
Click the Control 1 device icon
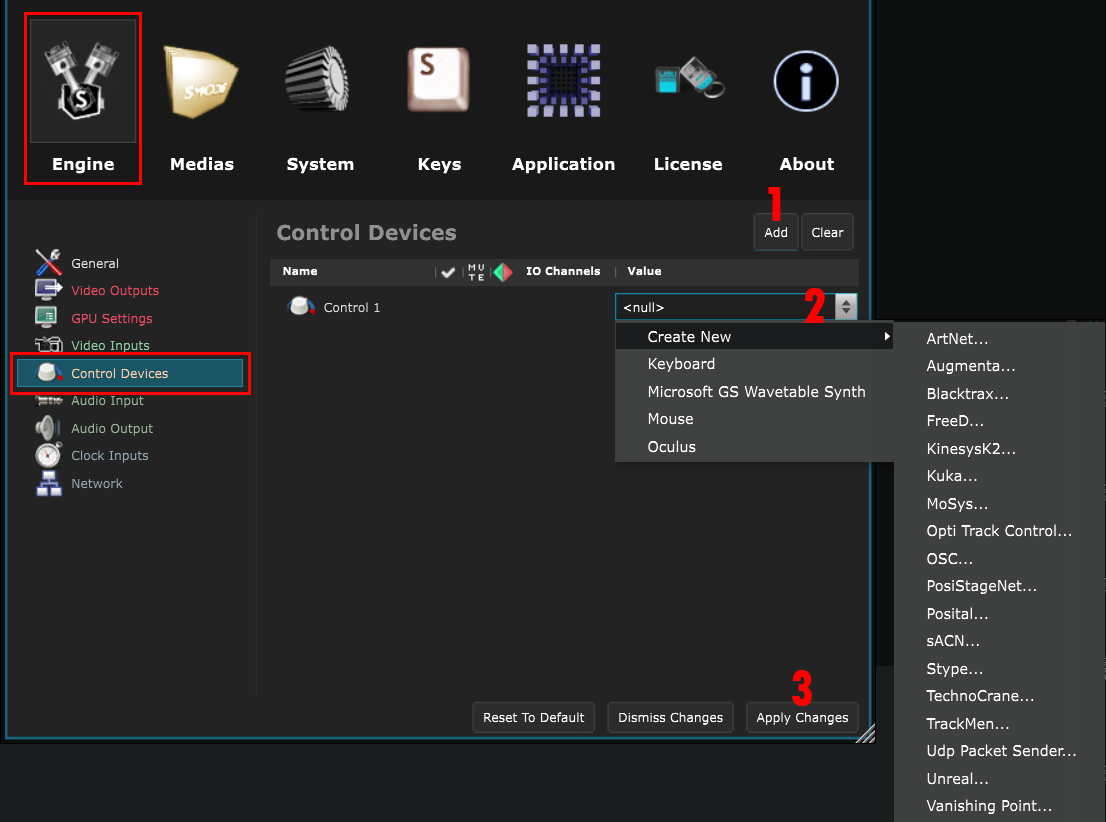click(x=300, y=307)
